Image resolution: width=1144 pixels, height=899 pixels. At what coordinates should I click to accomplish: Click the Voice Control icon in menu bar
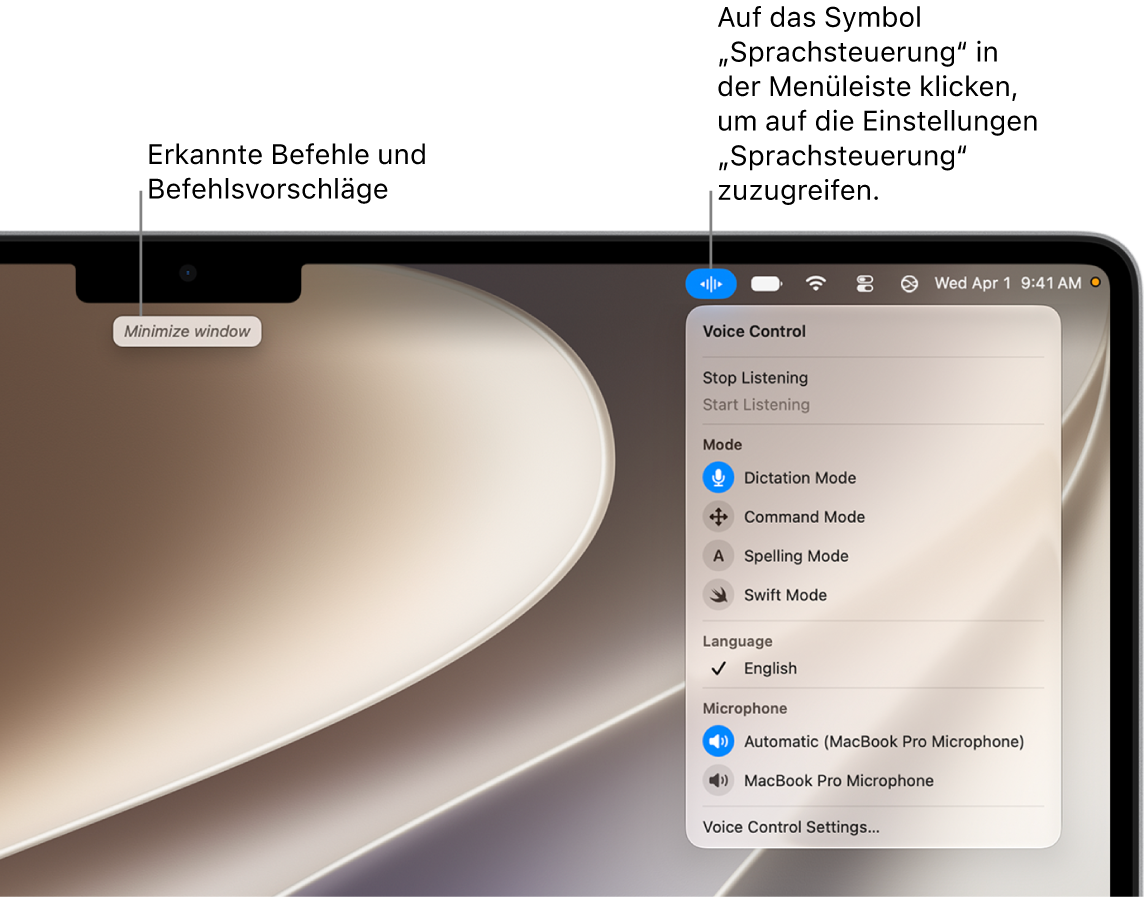(711, 283)
